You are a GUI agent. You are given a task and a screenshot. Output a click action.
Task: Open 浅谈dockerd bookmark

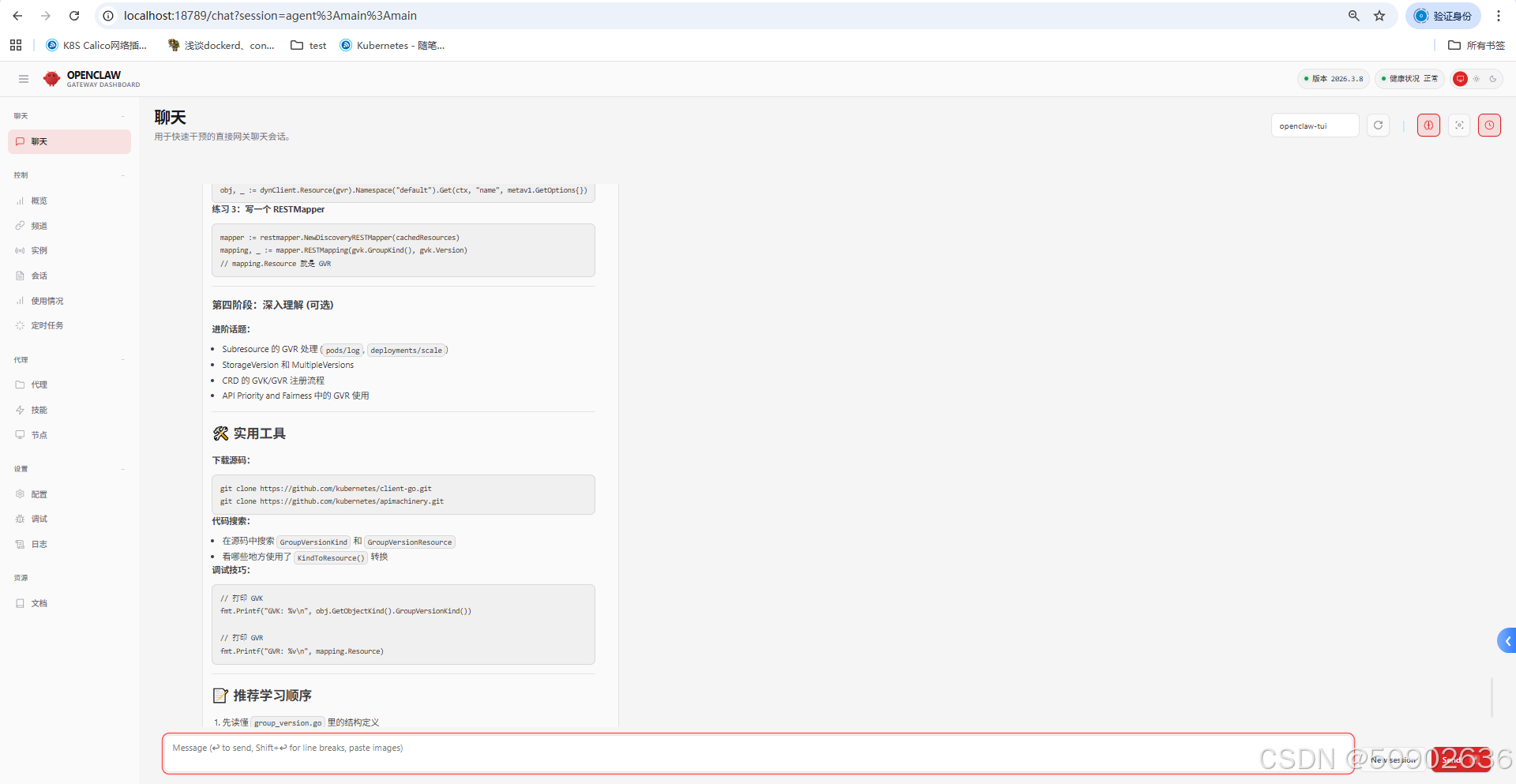[221, 45]
